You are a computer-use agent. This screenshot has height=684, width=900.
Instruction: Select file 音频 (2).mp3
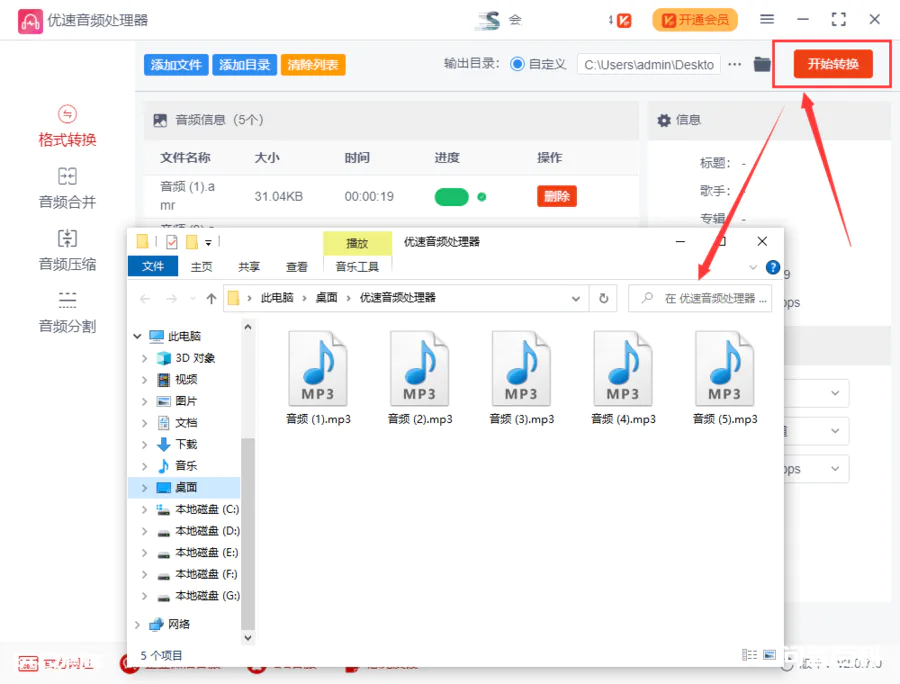[420, 378]
